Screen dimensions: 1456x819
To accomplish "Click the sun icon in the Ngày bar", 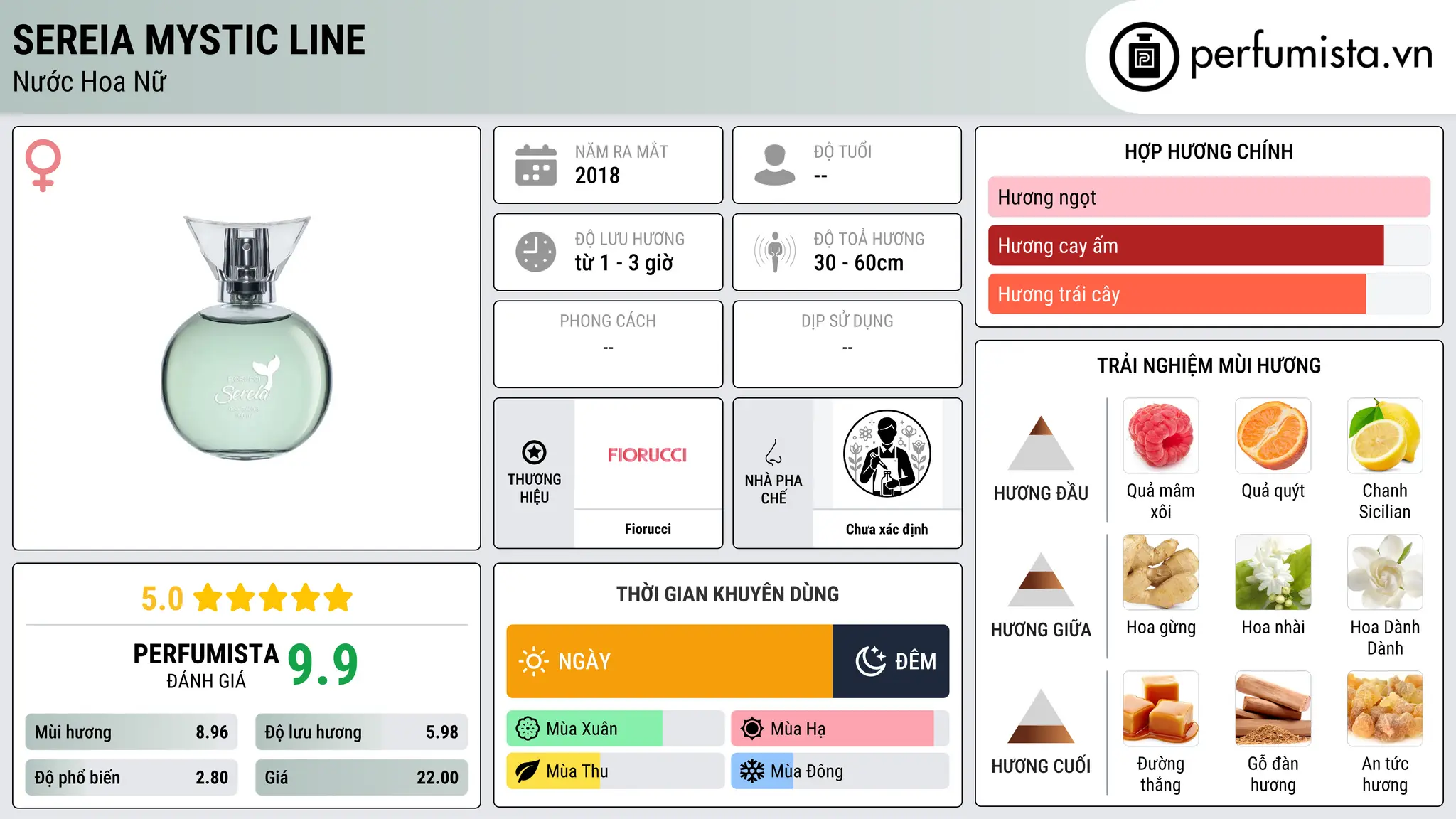I will tap(533, 661).
